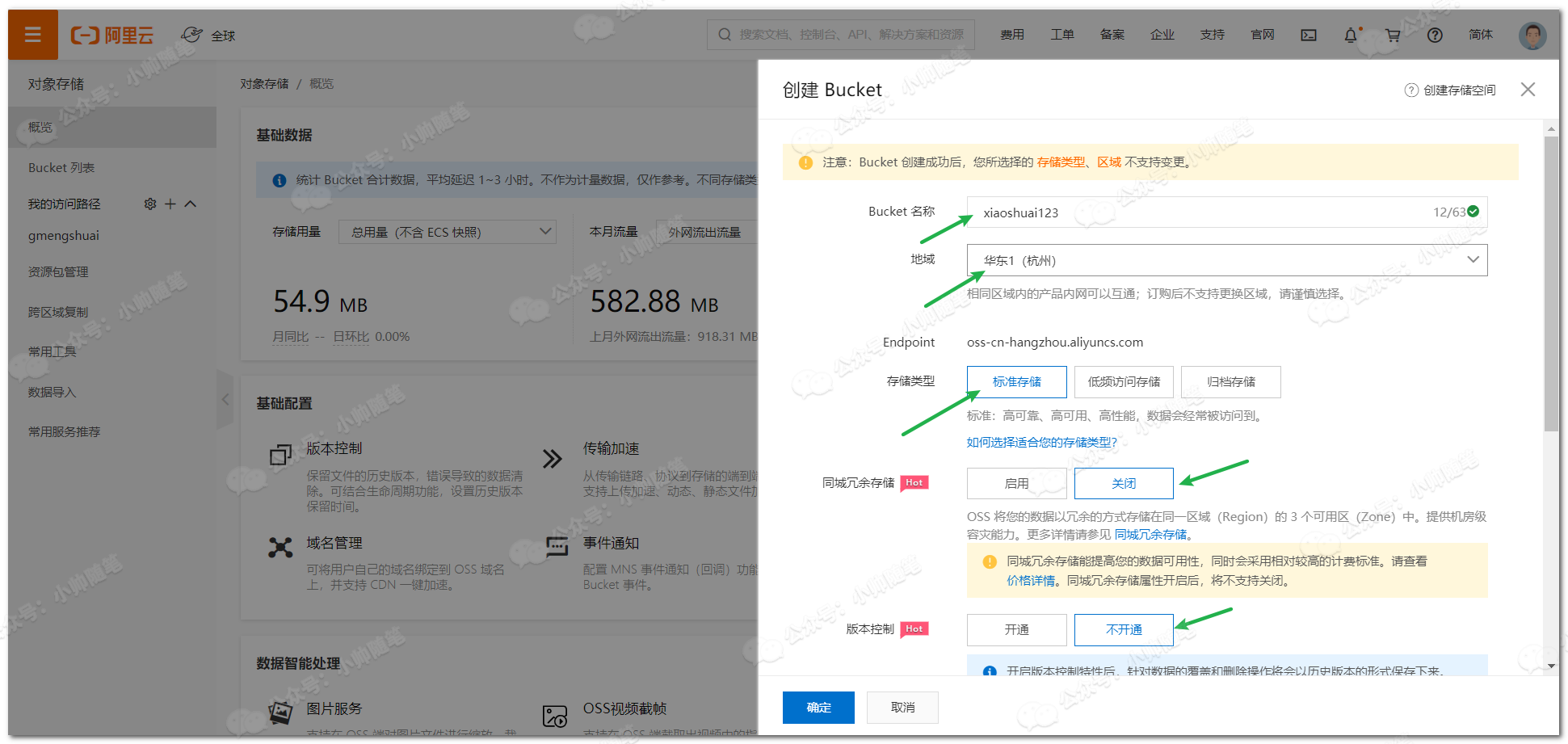Click the Alibaba Cloud logo
This screenshot has width=1568, height=744.
tap(111, 35)
